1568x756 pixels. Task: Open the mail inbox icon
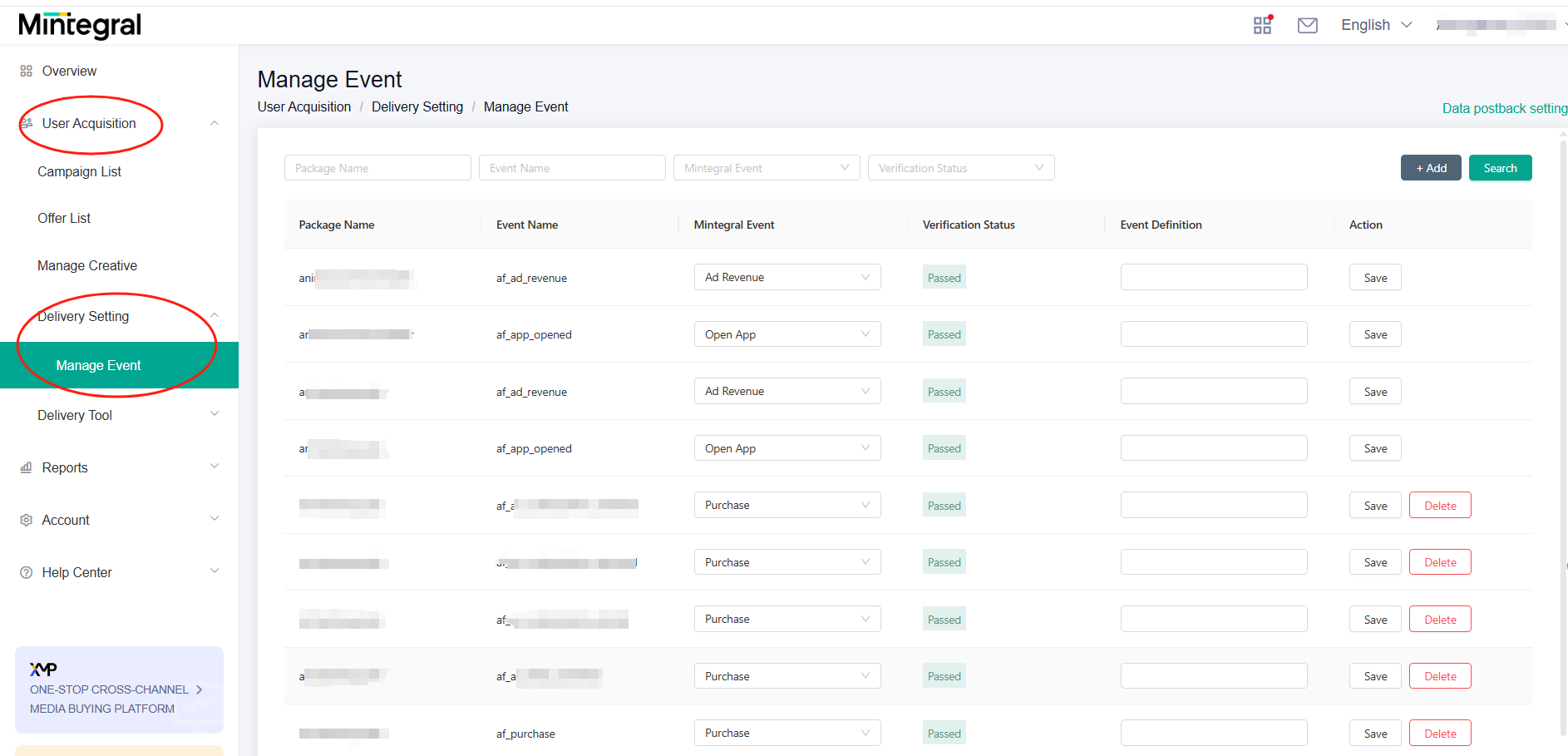[x=1307, y=25]
